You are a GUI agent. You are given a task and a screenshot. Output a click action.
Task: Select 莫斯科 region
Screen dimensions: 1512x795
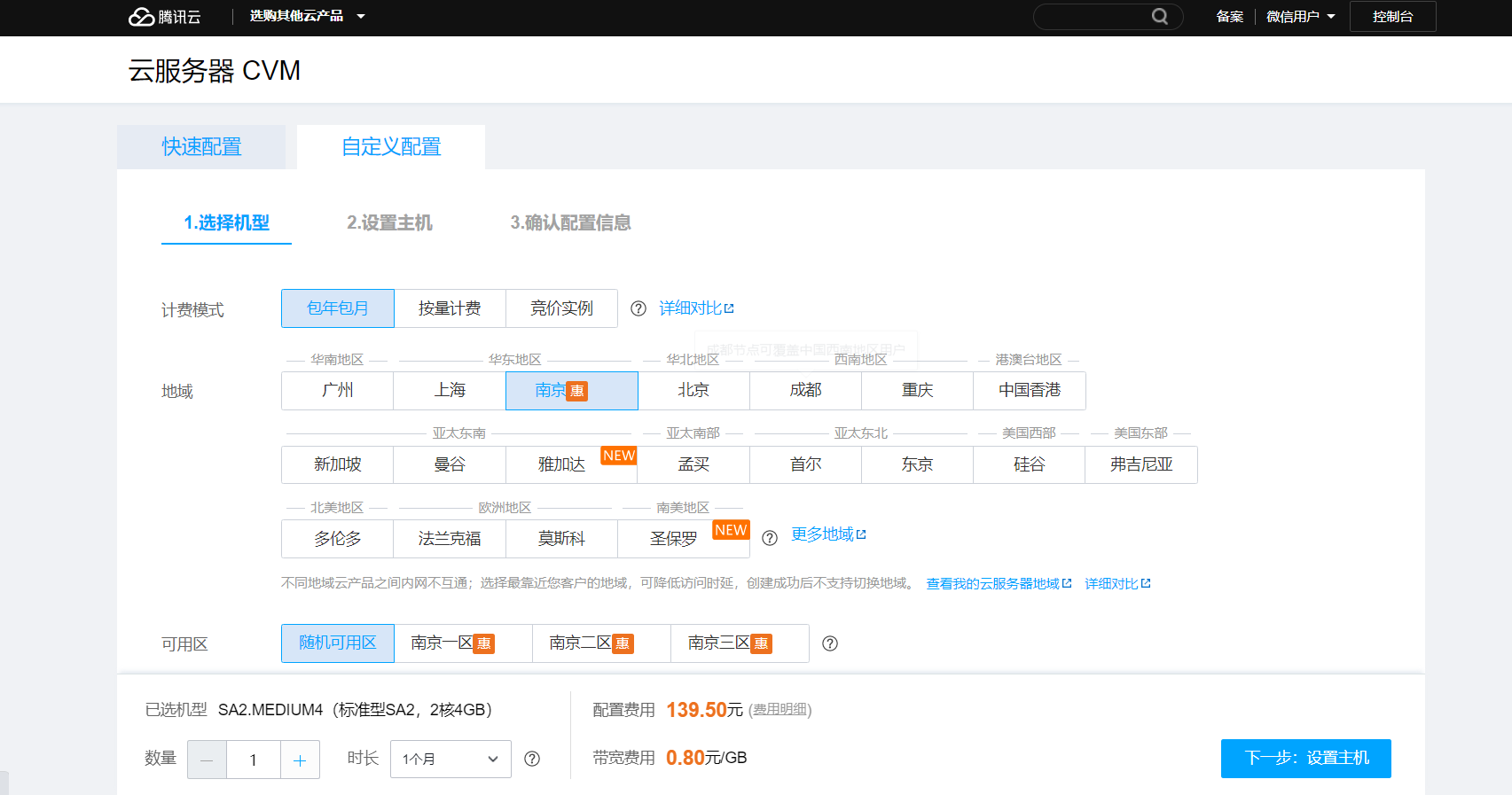[561, 539]
